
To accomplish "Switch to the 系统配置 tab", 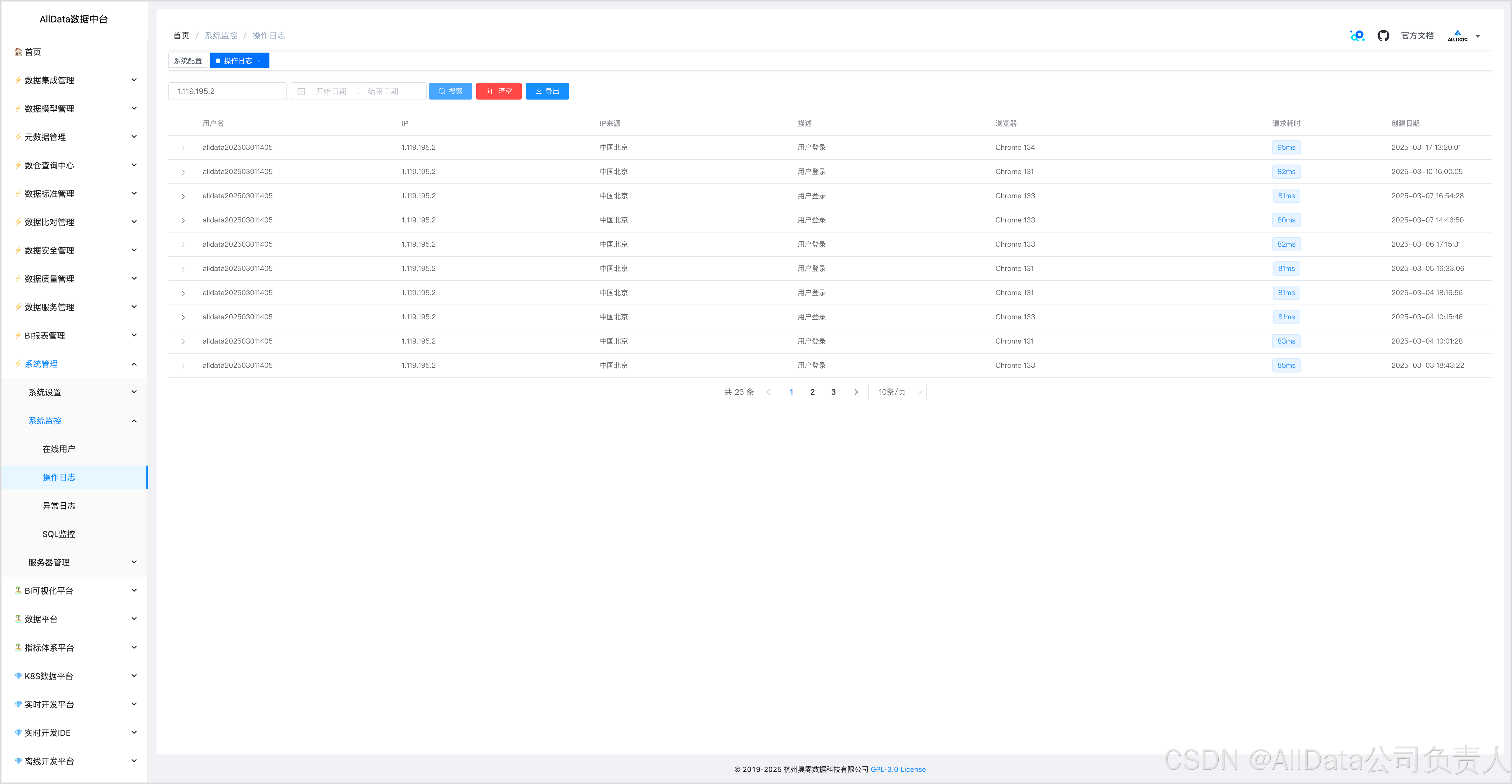I will point(187,61).
